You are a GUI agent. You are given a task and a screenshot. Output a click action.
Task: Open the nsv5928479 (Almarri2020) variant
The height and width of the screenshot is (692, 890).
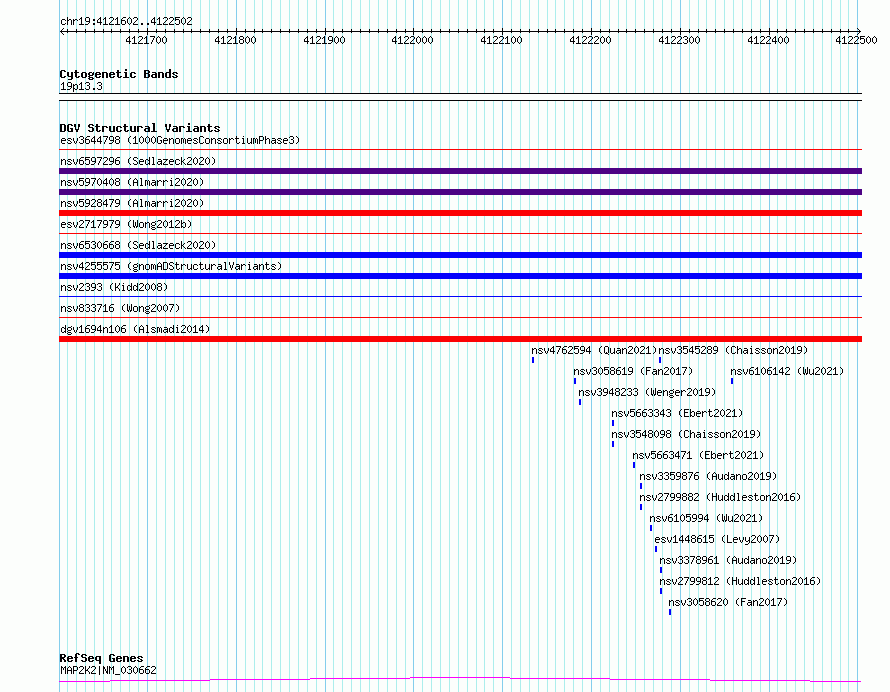tap(132, 203)
